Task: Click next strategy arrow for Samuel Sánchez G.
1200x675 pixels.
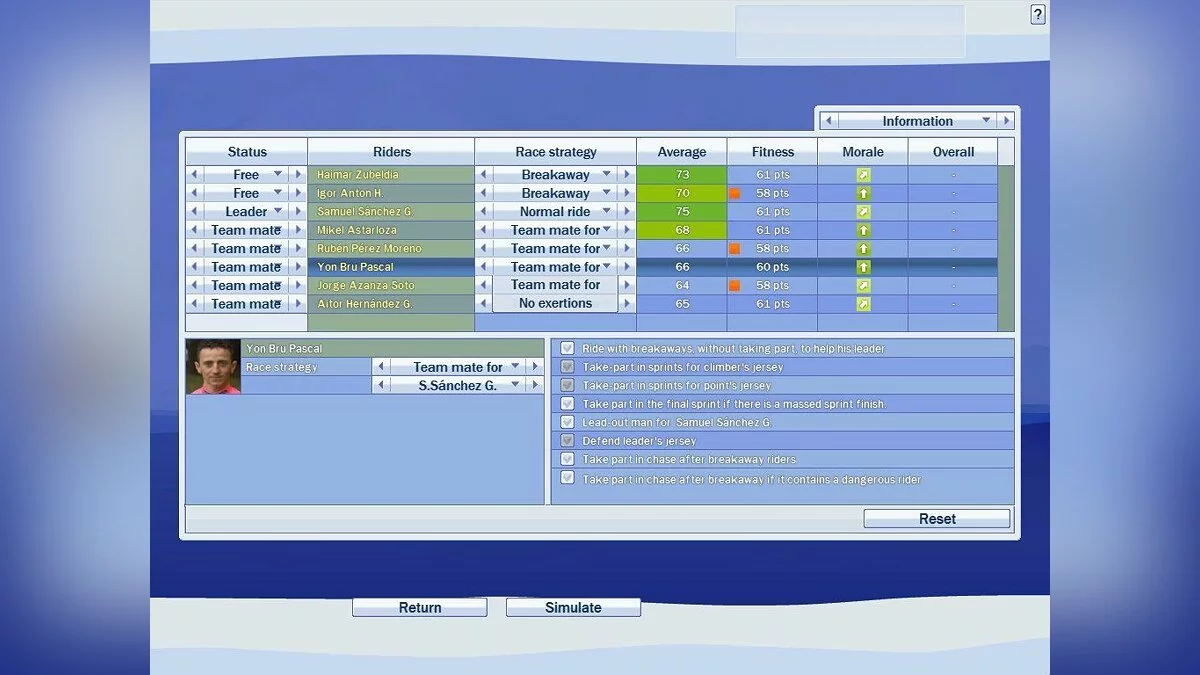Action: [x=627, y=212]
